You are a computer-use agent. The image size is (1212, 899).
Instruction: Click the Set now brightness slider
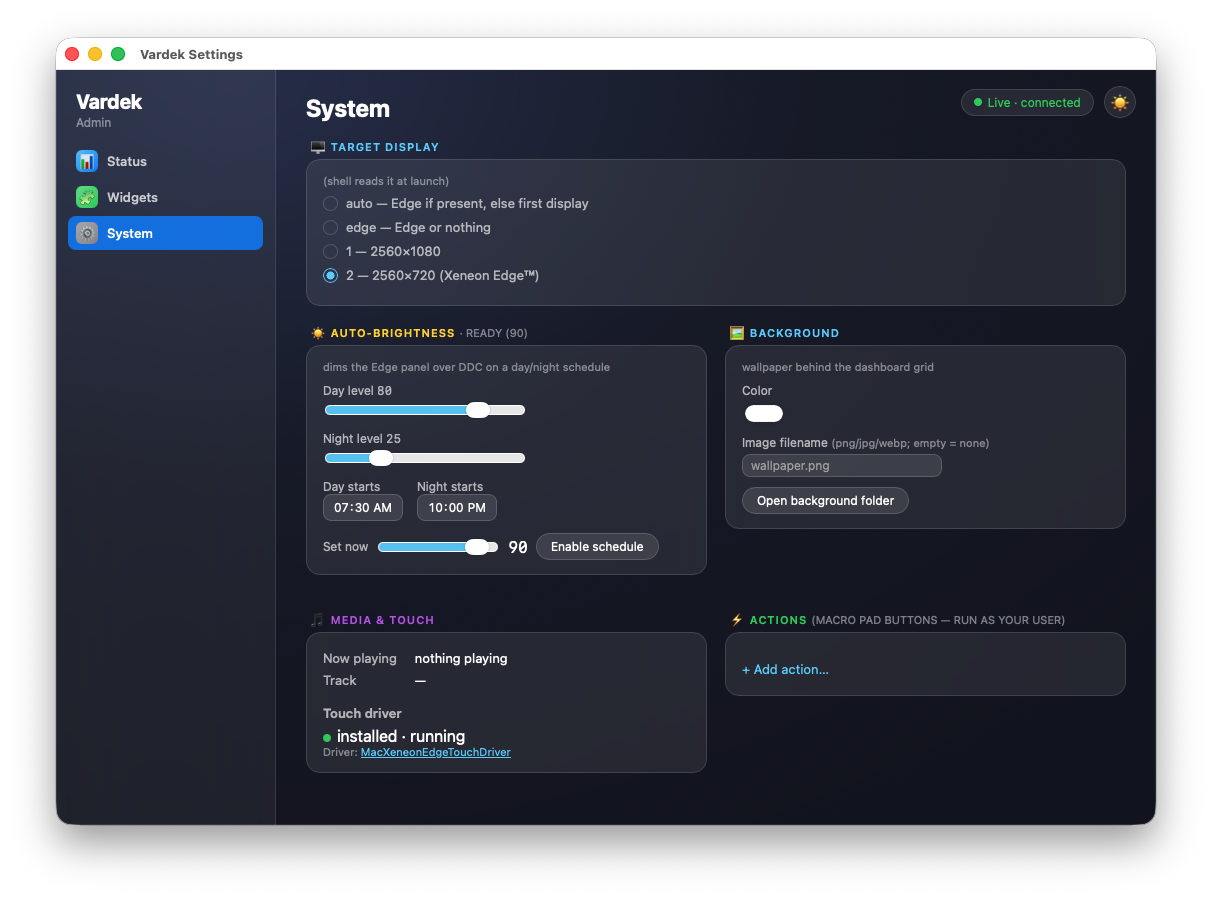pyautogui.click(x=438, y=547)
